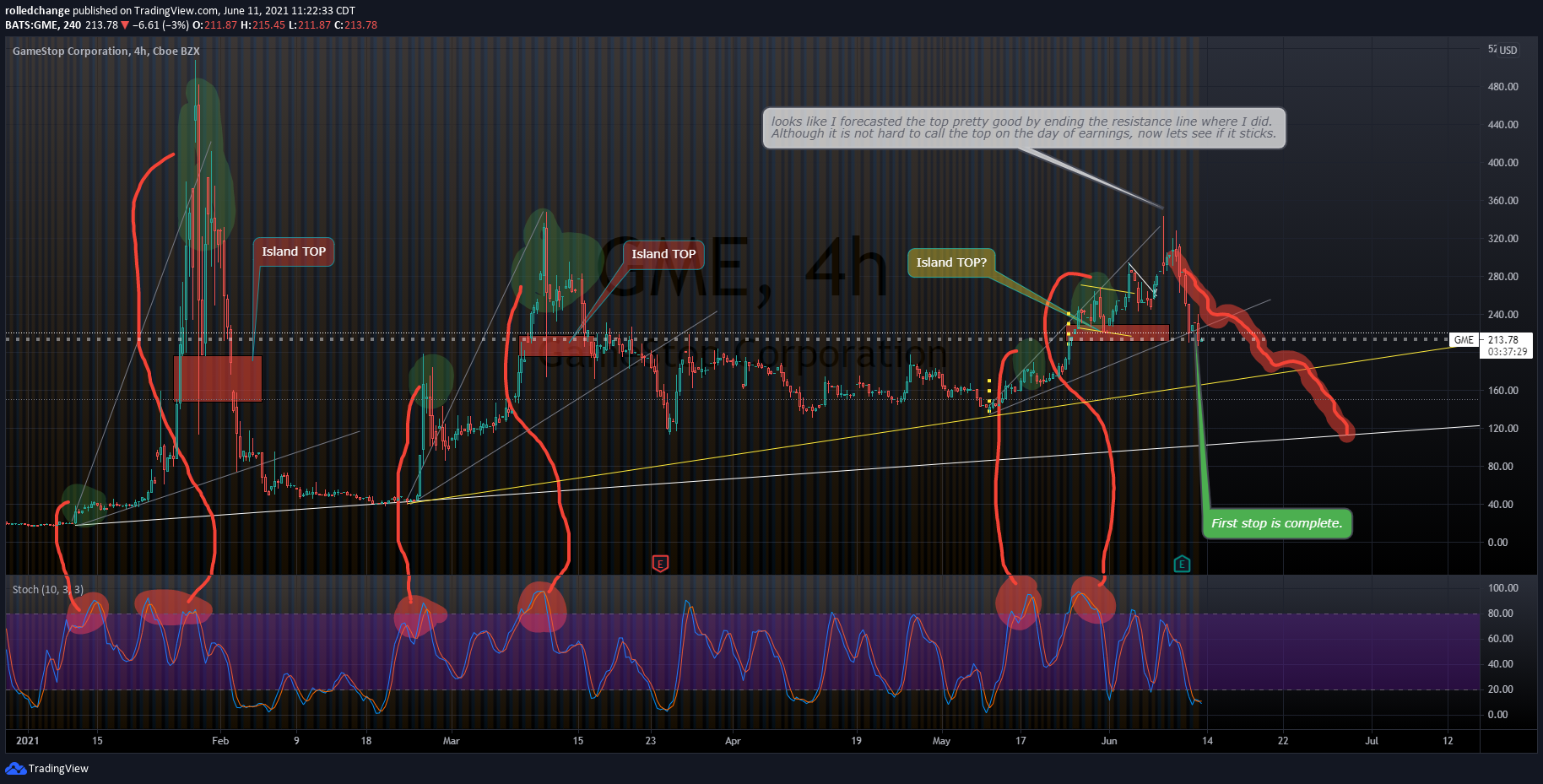Click the Jun label on time axis
Viewport: 1543px width, 784px height.
tap(1109, 741)
